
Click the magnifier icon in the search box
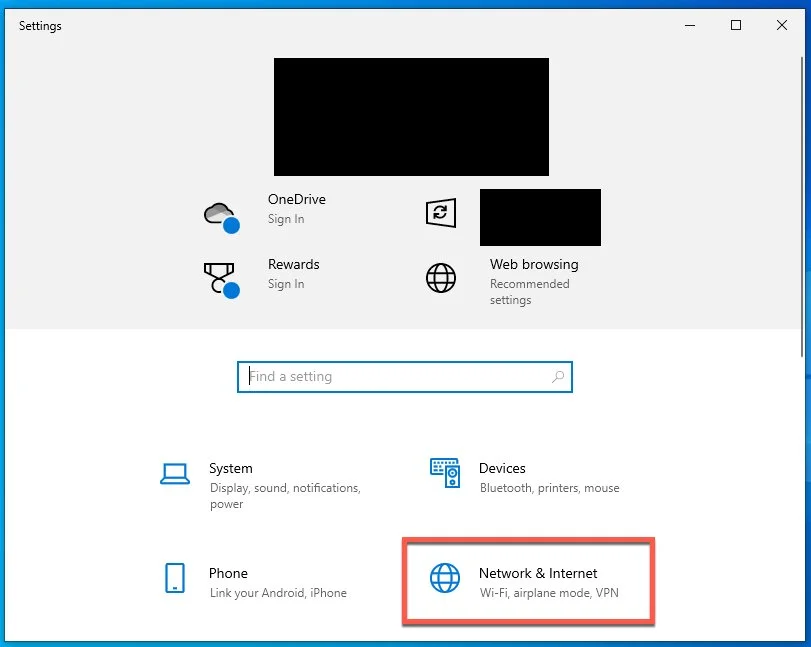pyautogui.click(x=558, y=377)
